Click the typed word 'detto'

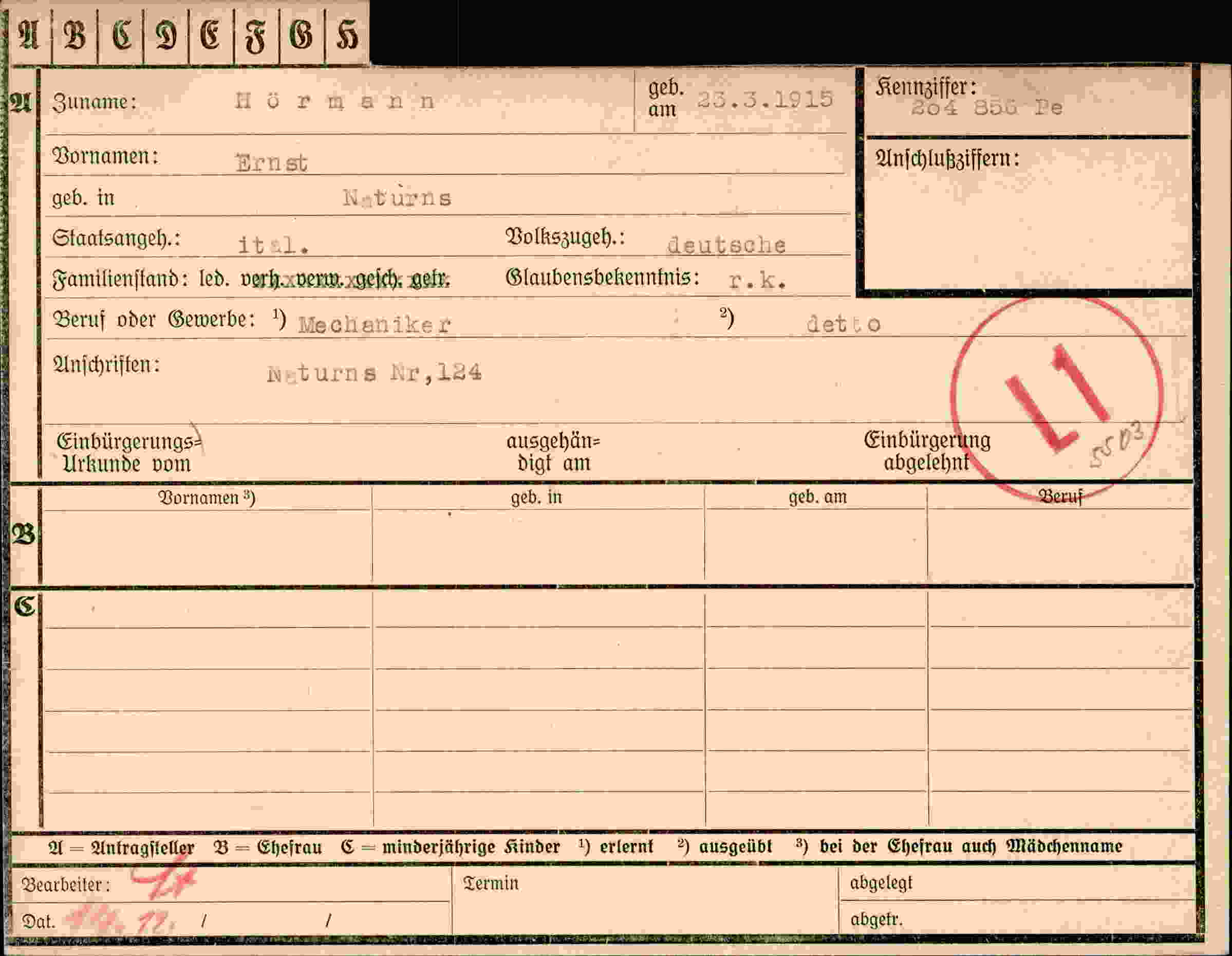[x=843, y=324]
